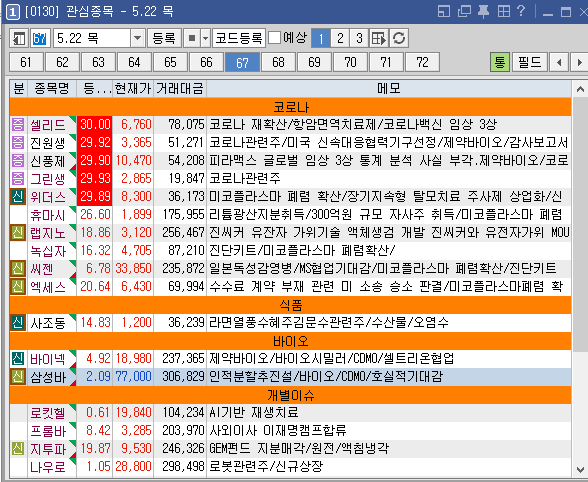This screenshot has height=482, width=588.
Task: Open the 5.22 목 group dropdown
Action: pos(138,38)
